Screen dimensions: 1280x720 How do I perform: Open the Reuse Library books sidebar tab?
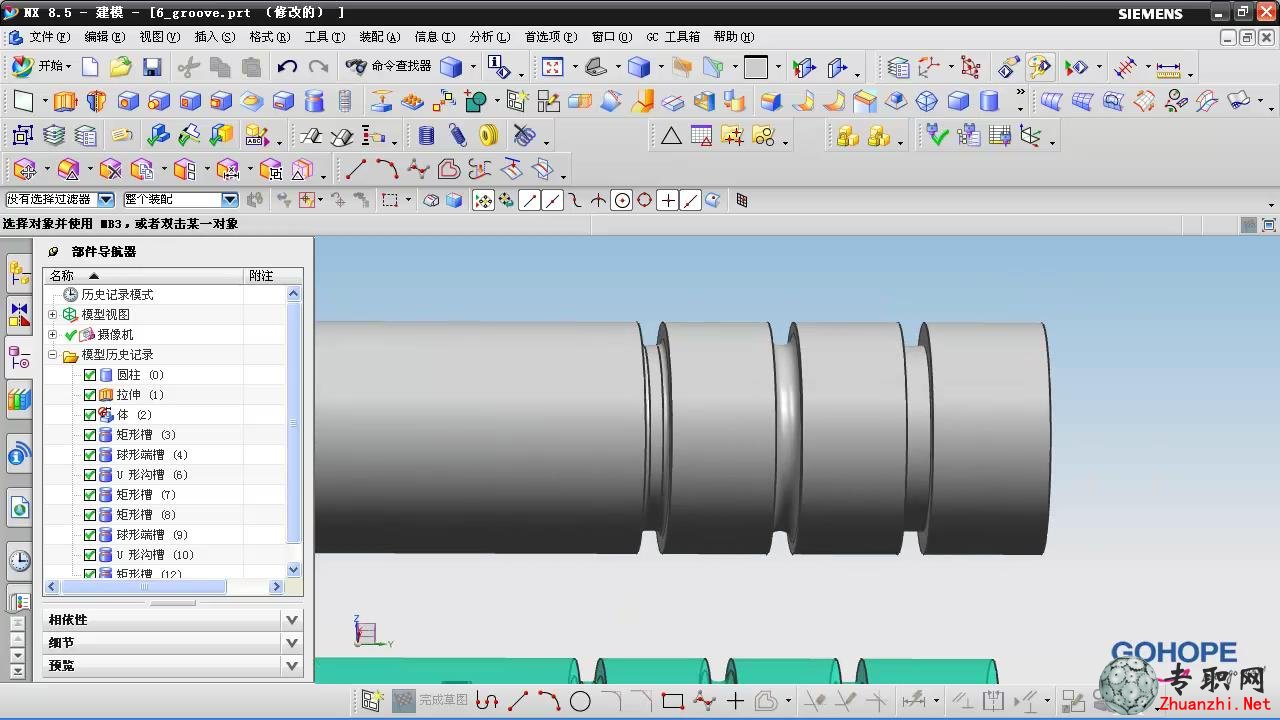click(20, 400)
